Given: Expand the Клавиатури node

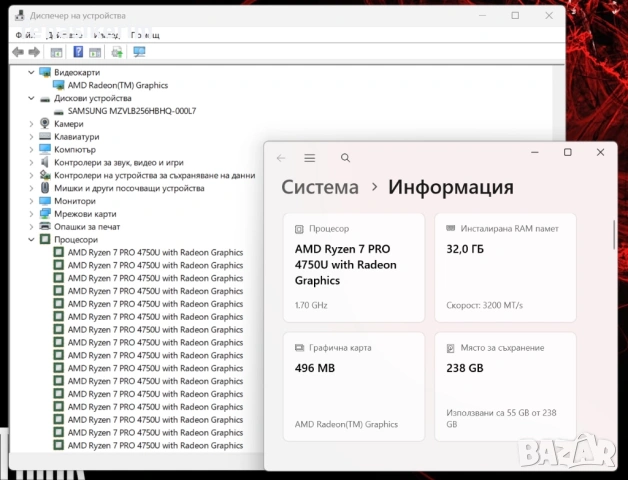Looking at the screenshot, I should point(31,137).
